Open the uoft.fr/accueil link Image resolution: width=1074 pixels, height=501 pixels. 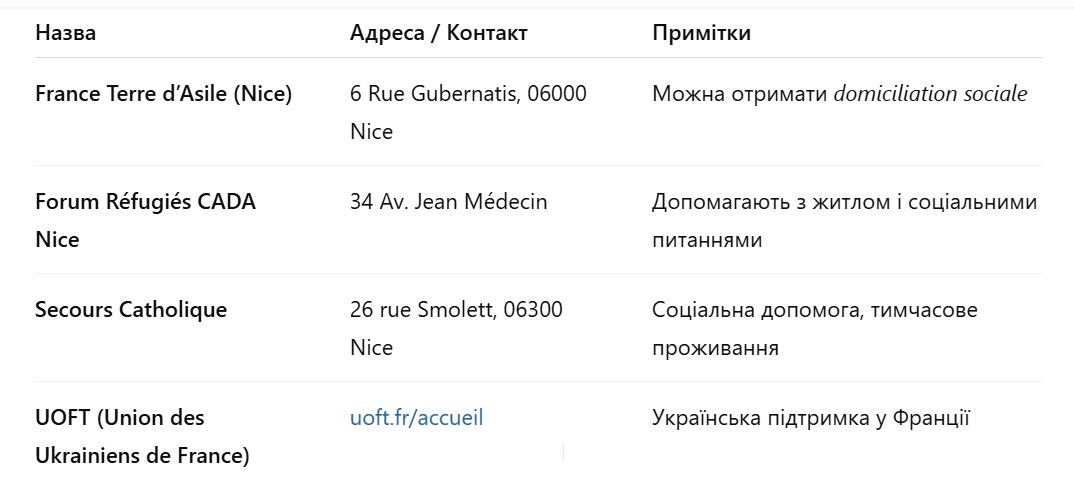click(416, 417)
